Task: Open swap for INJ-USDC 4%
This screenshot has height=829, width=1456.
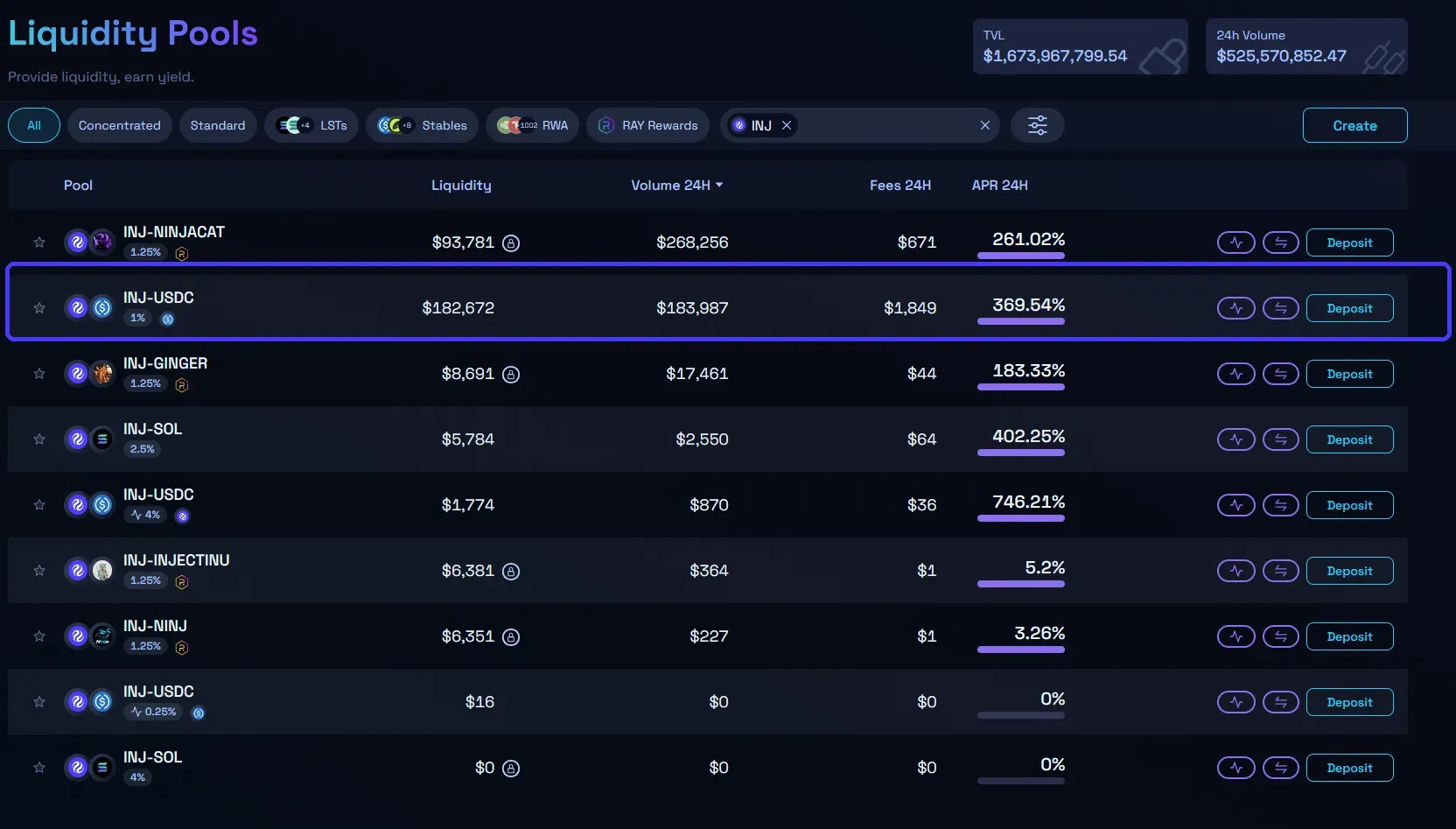Action: point(1280,505)
